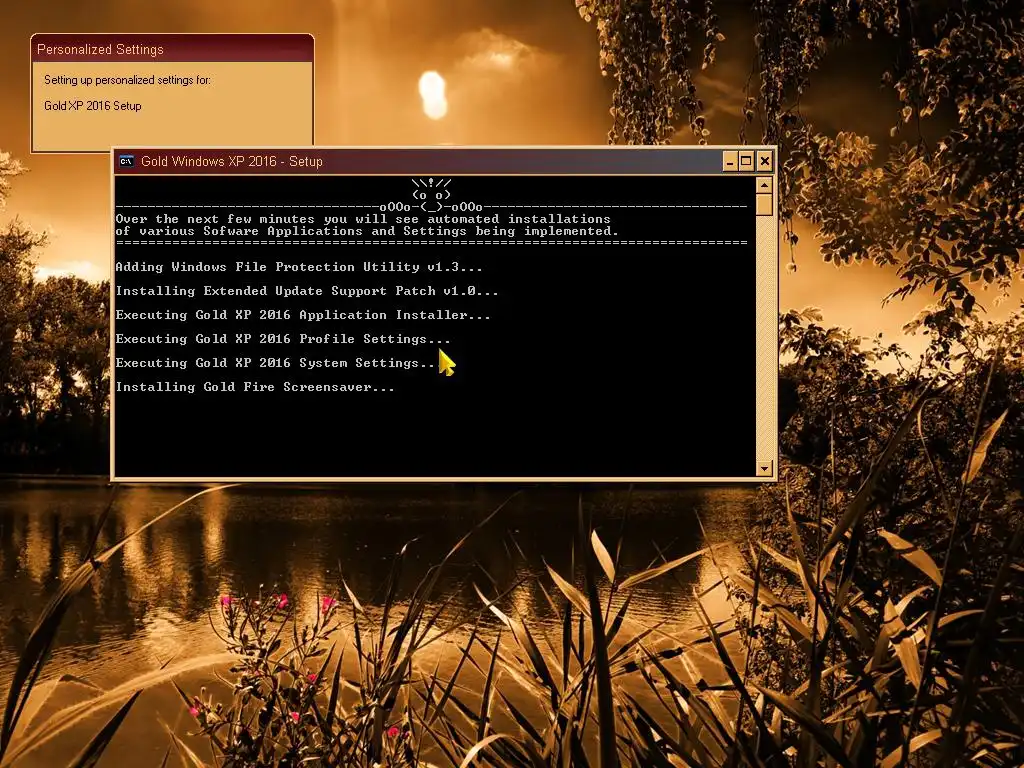Image resolution: width=1024 pixels, height=768 pixels.
Task: Click the 'Personalized Settings' dialog title
Action: click(x=100, y=50)
